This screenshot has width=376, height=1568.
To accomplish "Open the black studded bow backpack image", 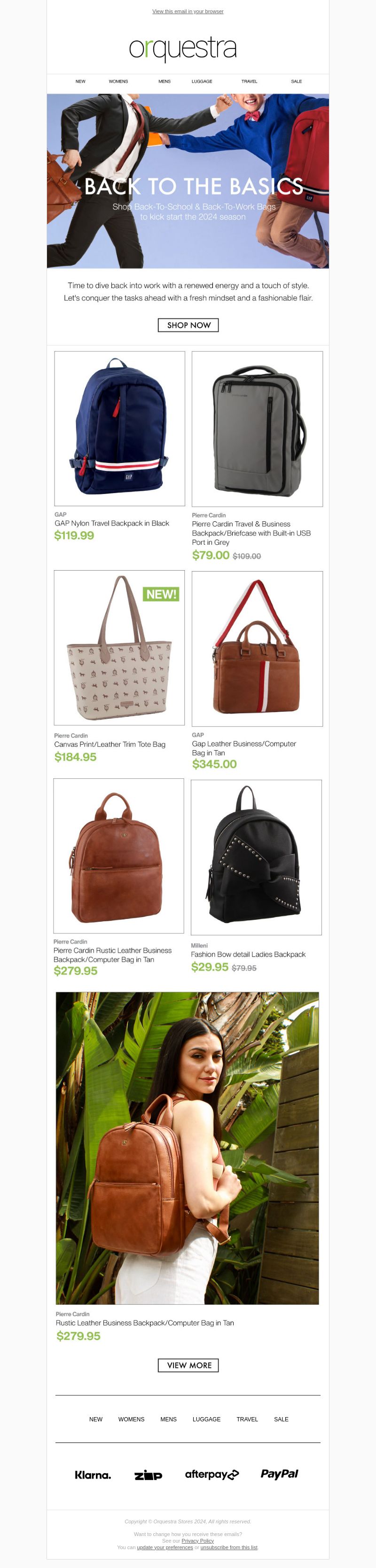I will (x=256, y=857).
